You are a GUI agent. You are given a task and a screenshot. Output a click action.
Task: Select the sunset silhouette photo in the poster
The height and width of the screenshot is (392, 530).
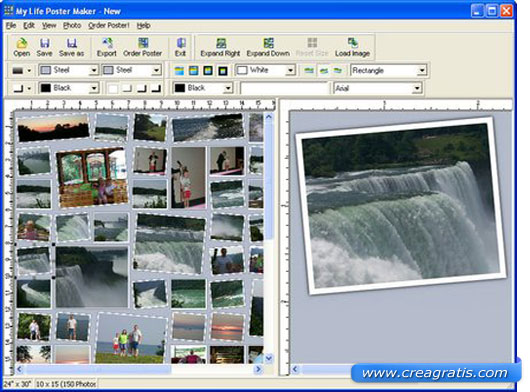click(x=53, y=127)
